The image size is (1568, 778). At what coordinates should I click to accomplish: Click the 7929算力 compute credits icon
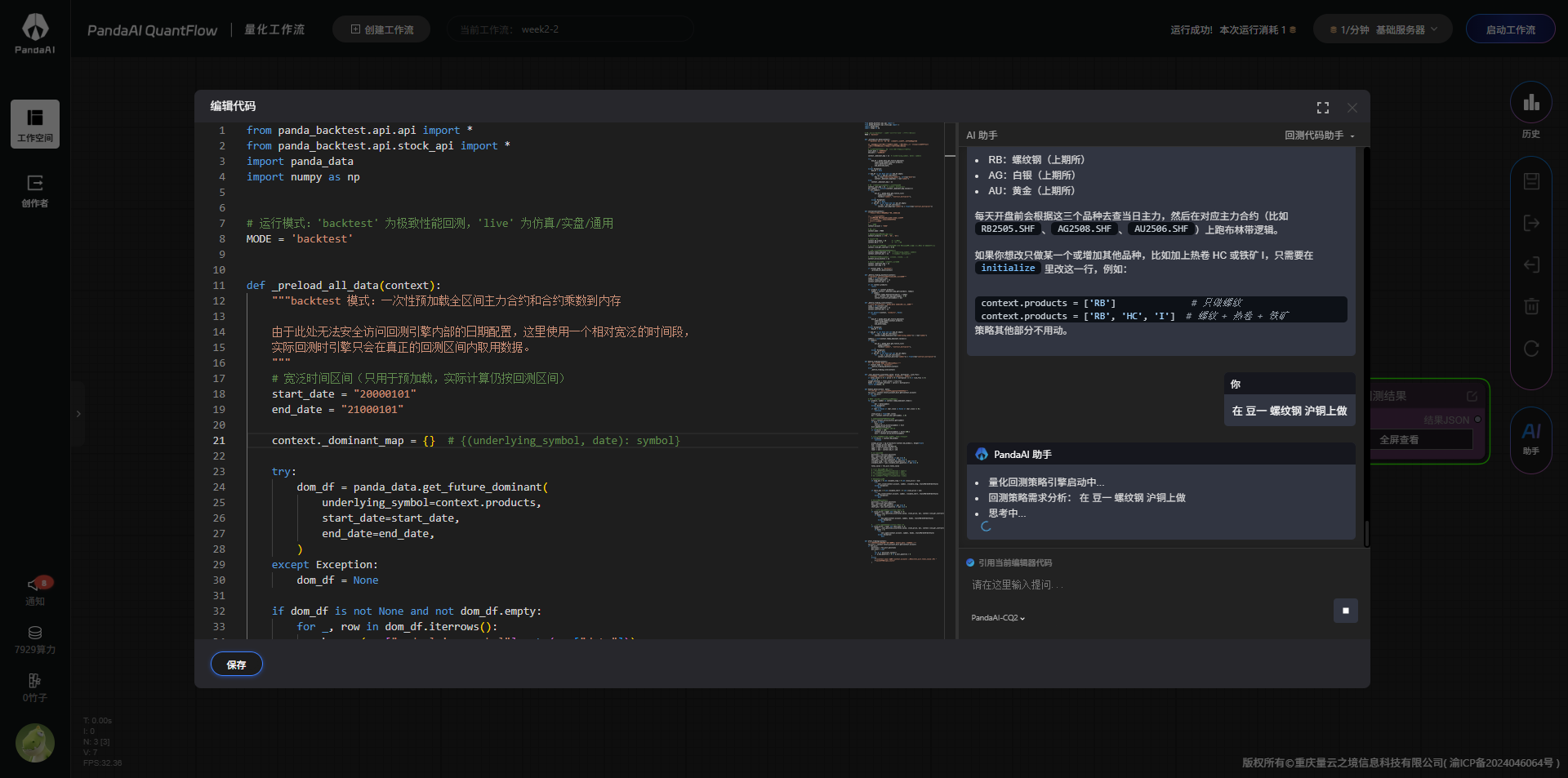pos(35,638)
